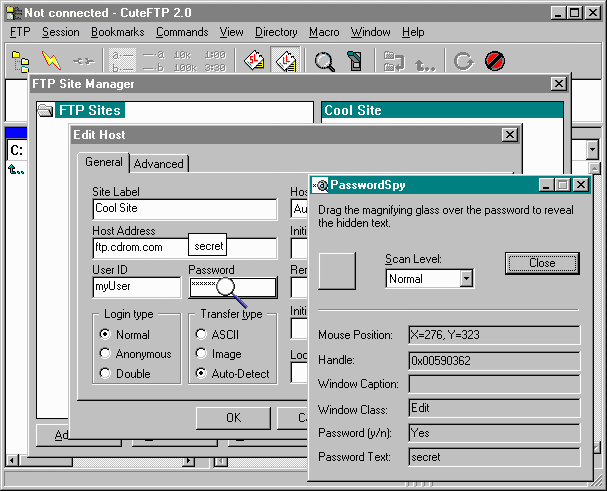Click the Password Text field showing secret
This screenshot has width=607, height=491.
(494, 457)
